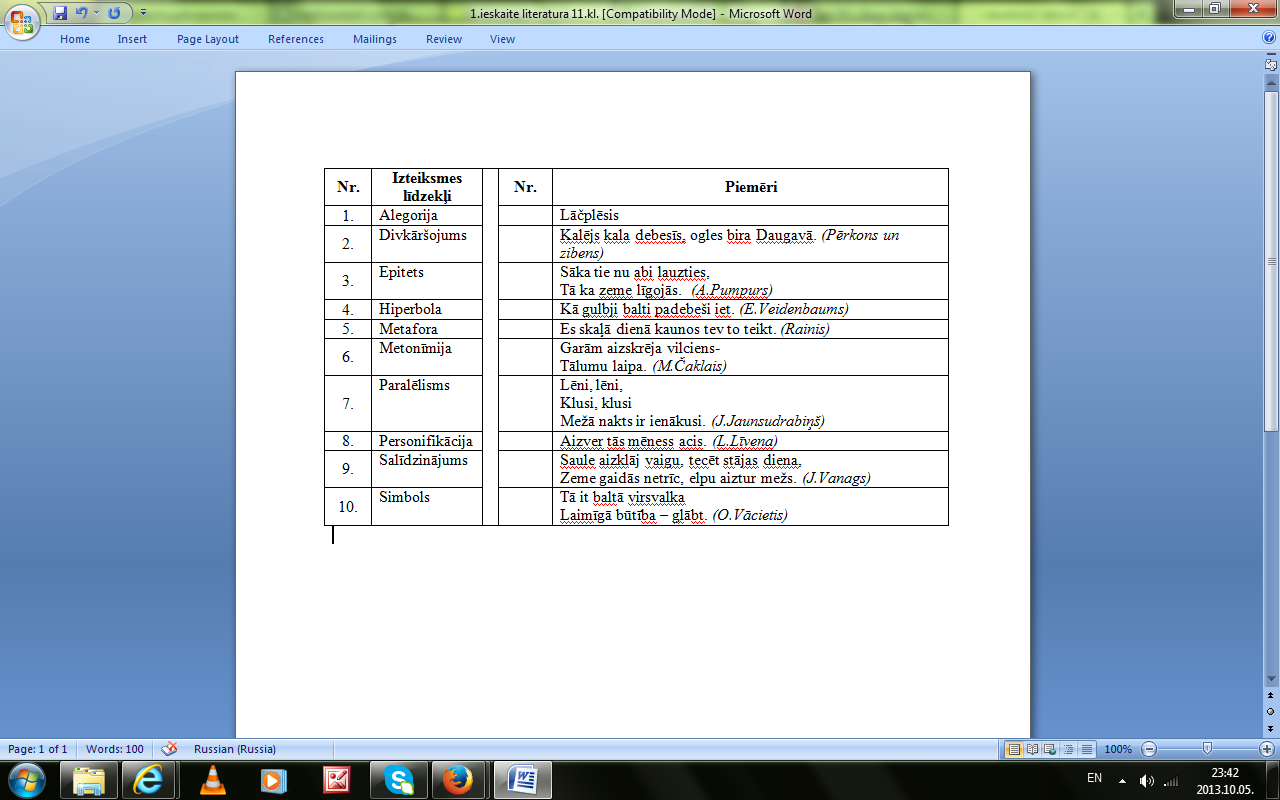Launch Internet Explorer from taskbar
1280x800 pixels.
point(148,779)
